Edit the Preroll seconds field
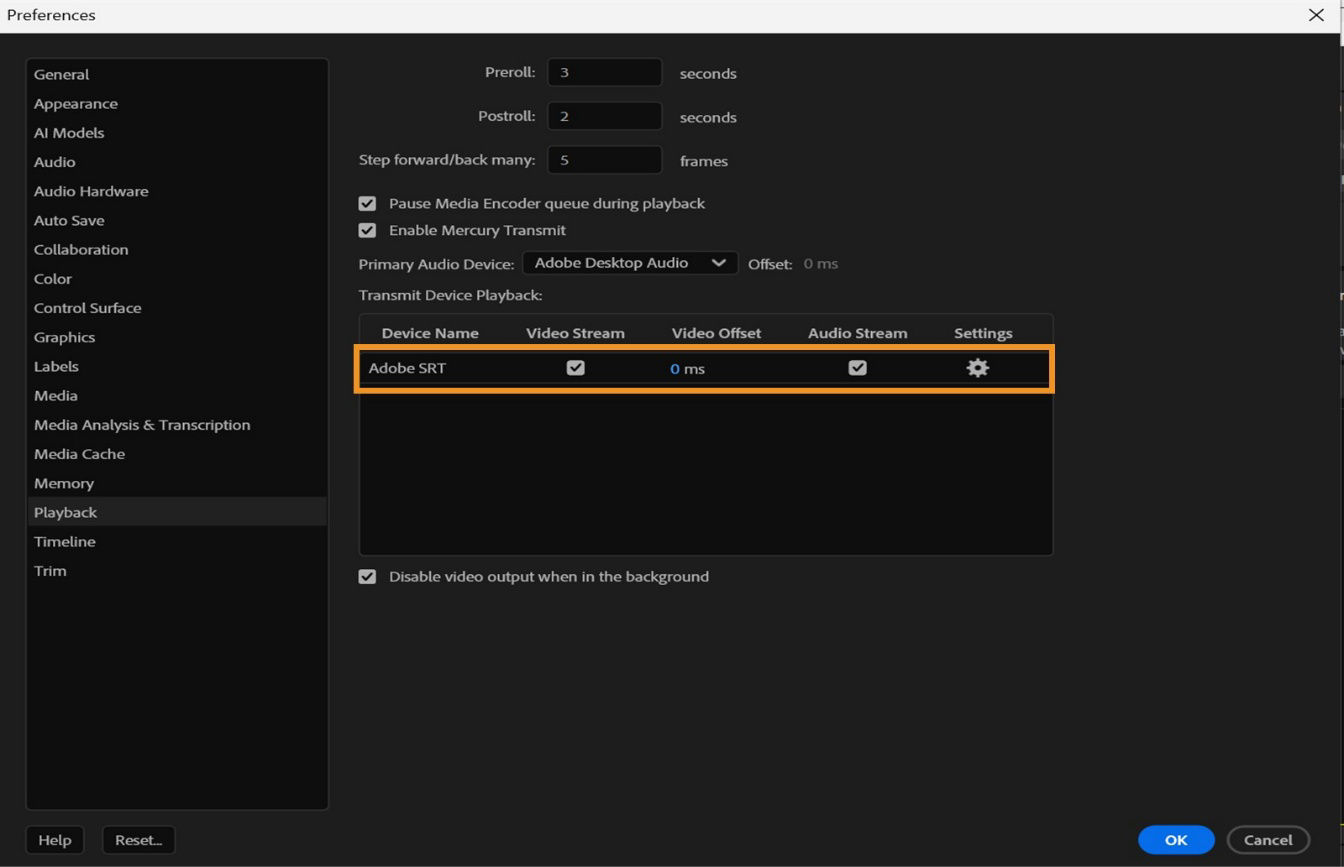Image resolution: width=1344 pixels, height=867 pixels. [604, 72]
